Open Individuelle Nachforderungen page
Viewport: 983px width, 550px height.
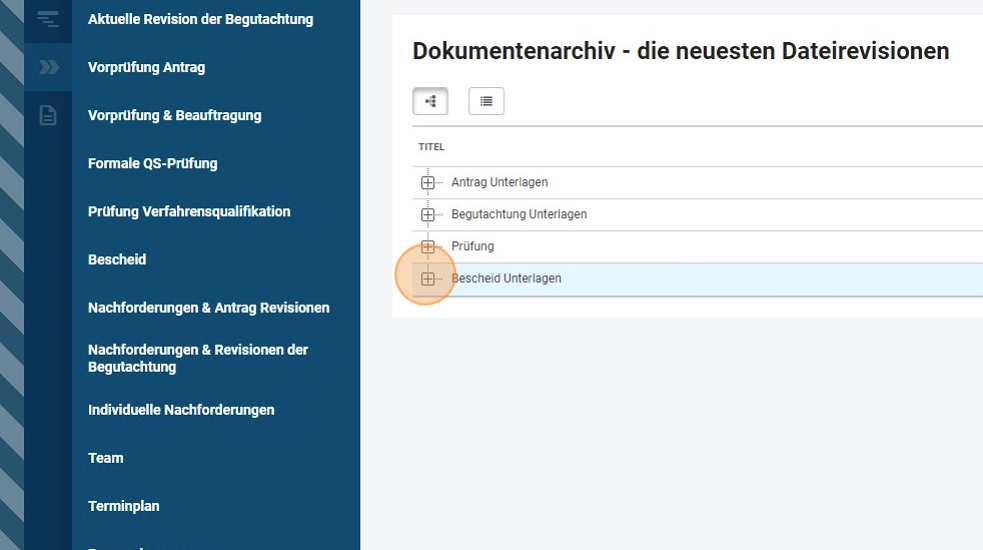click(x=181, y=409)
